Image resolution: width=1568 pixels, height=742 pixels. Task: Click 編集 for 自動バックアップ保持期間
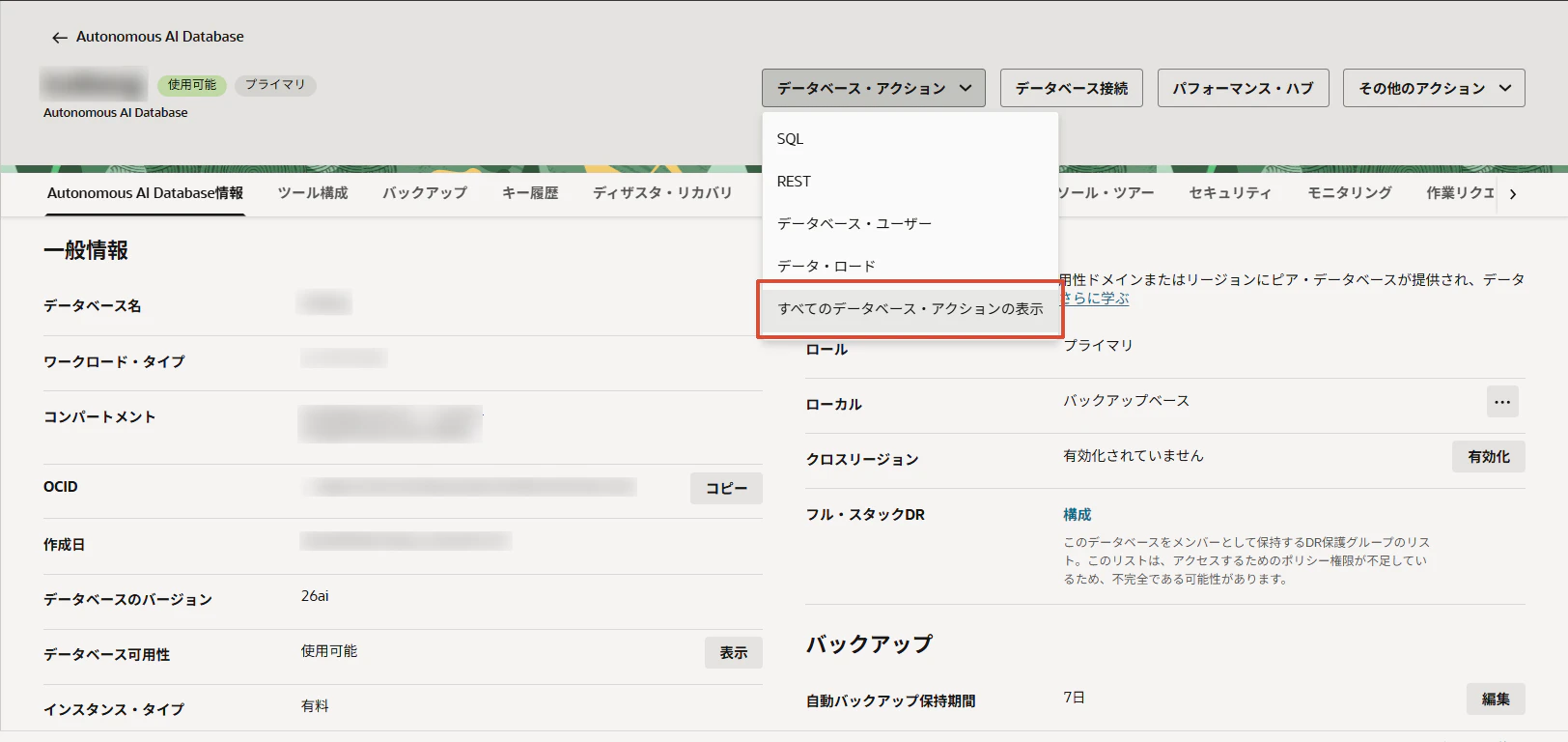(x=1496, y=699)
